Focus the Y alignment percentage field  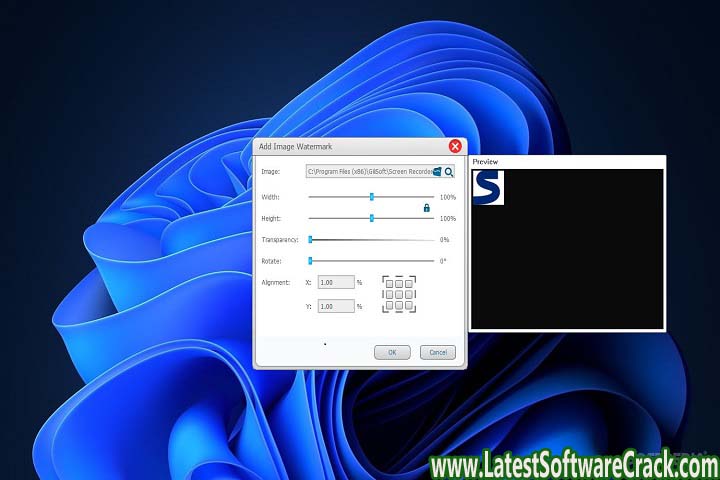coord(335,306)
